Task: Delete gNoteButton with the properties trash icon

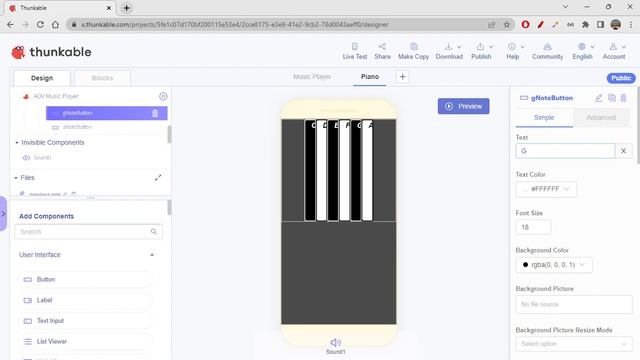Action: [623, 98]
